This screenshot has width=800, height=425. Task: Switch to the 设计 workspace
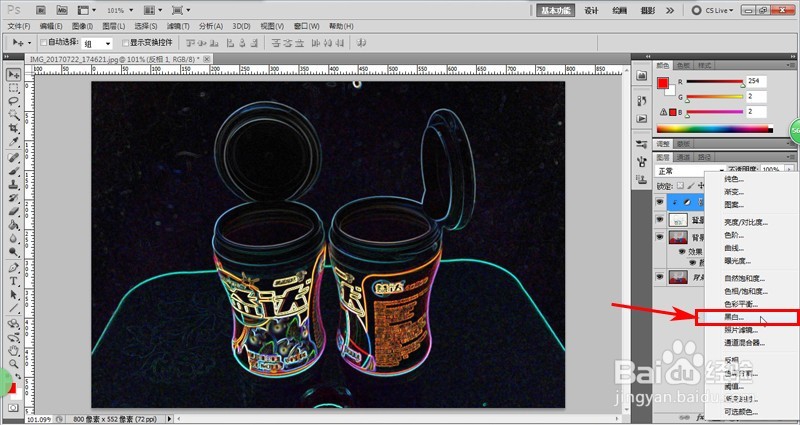tap(591, 10)
